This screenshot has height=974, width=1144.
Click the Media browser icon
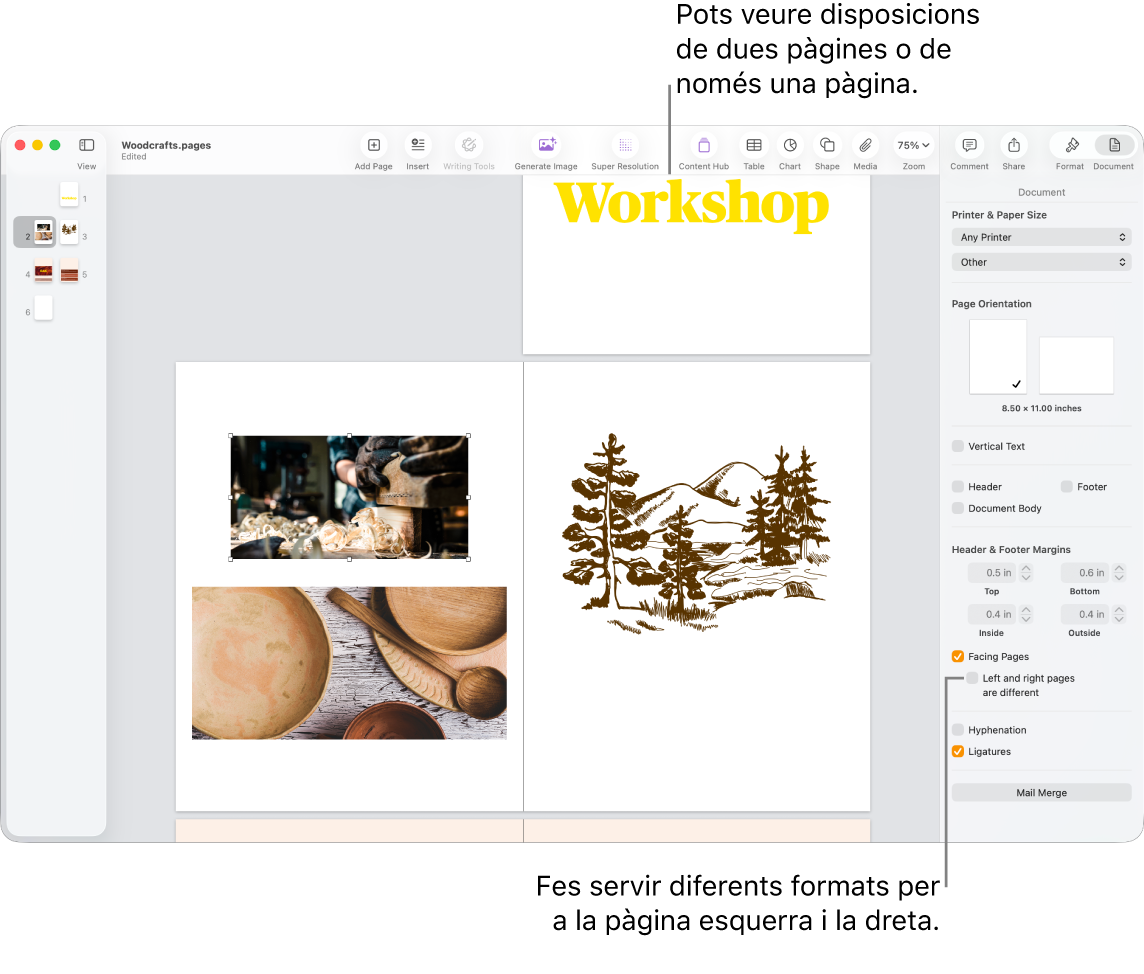(x=864, y=145)
